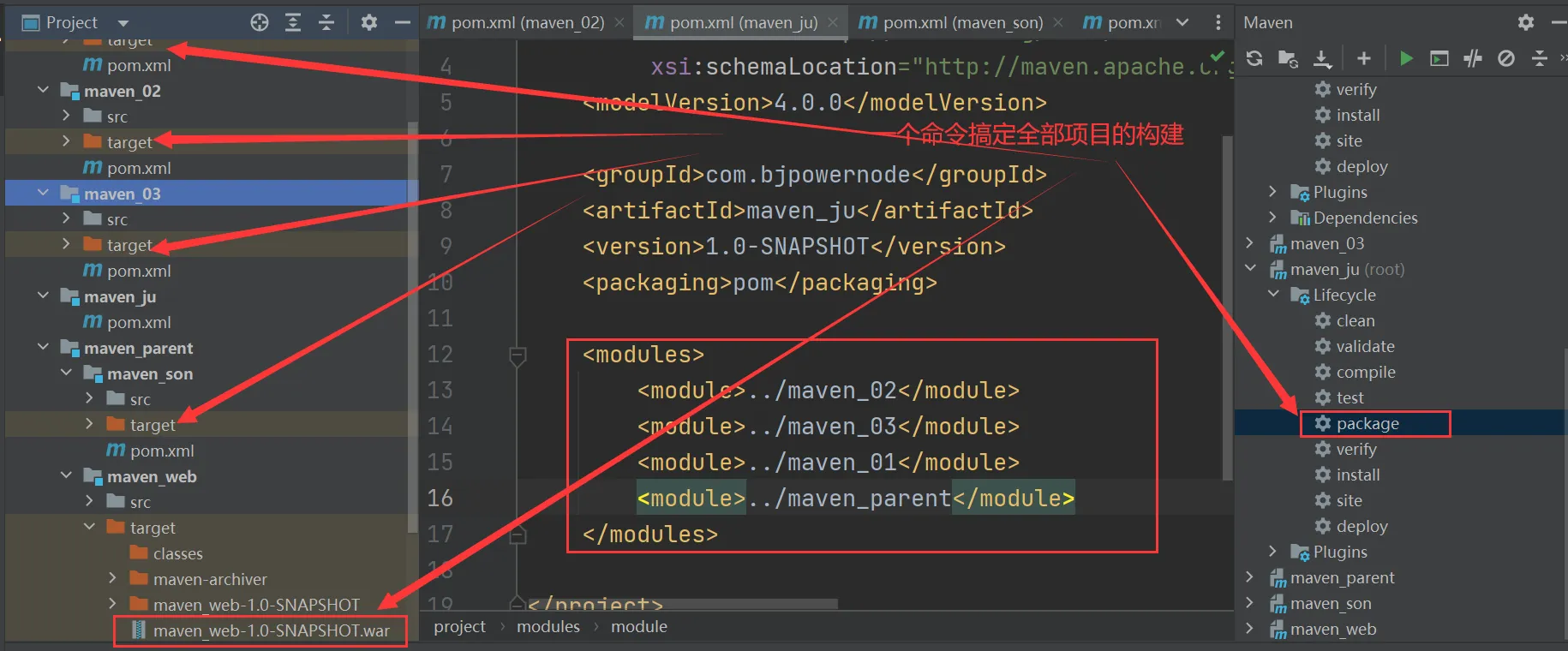Viewport: 1568px width, 651px height.
Task: Click the inspection checkmark indicator
Action: tap(1217, 55)
